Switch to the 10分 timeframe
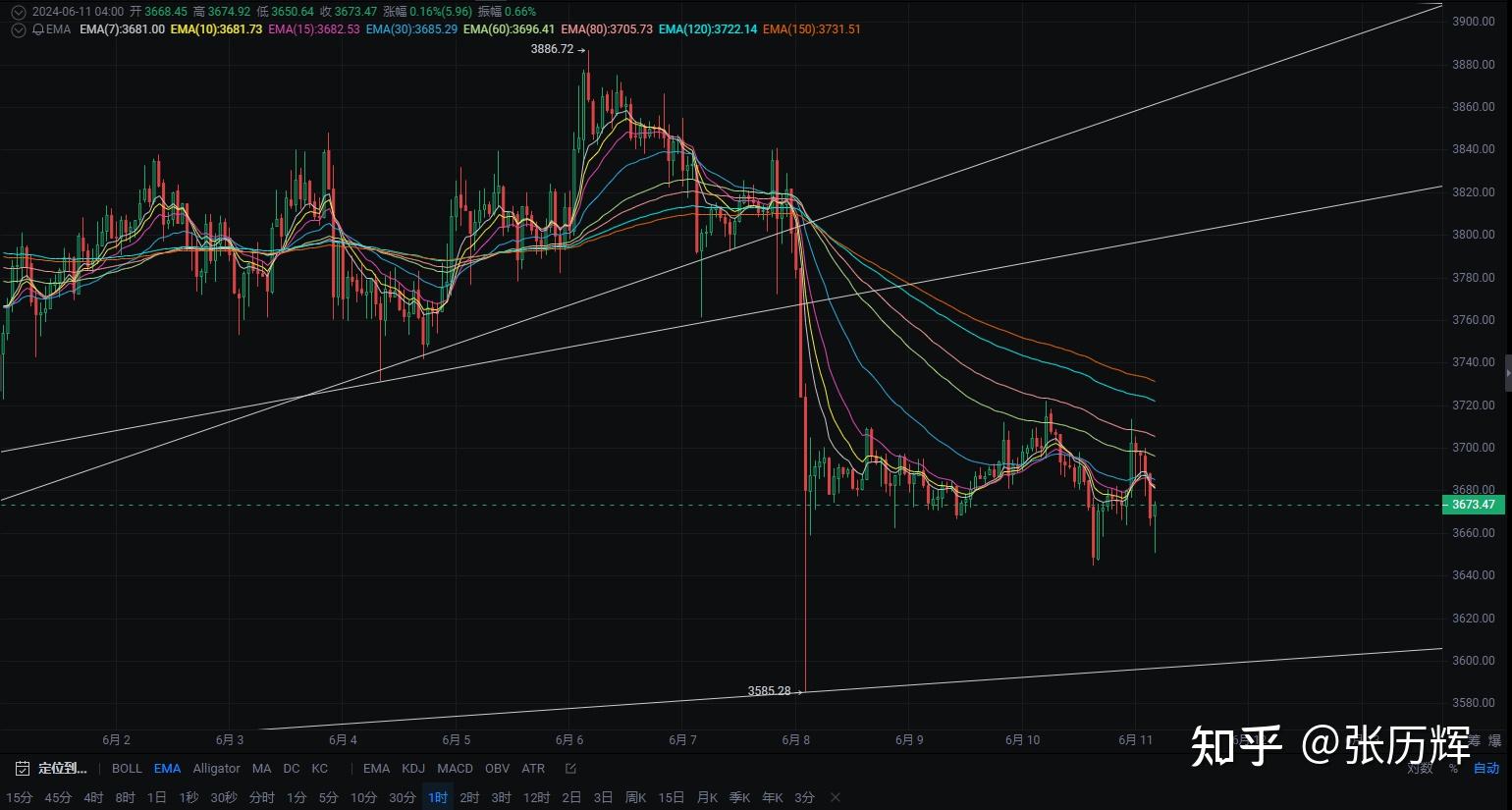Screen dimensions: 1512x810 coord(363,797)
